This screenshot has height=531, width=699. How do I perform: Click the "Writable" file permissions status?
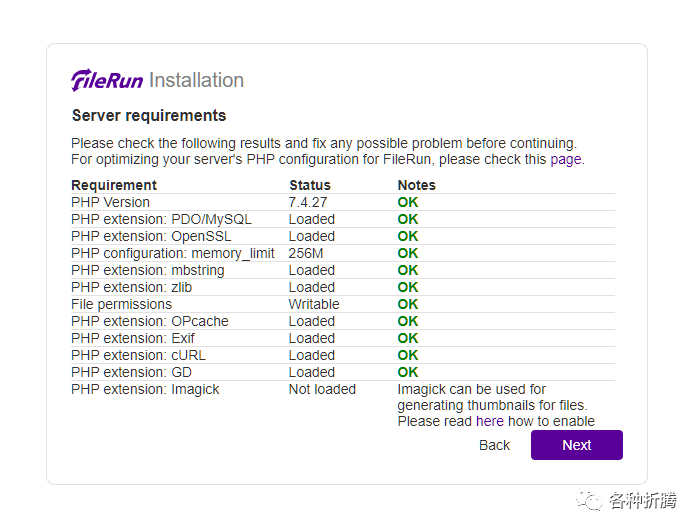pos(314,304)
